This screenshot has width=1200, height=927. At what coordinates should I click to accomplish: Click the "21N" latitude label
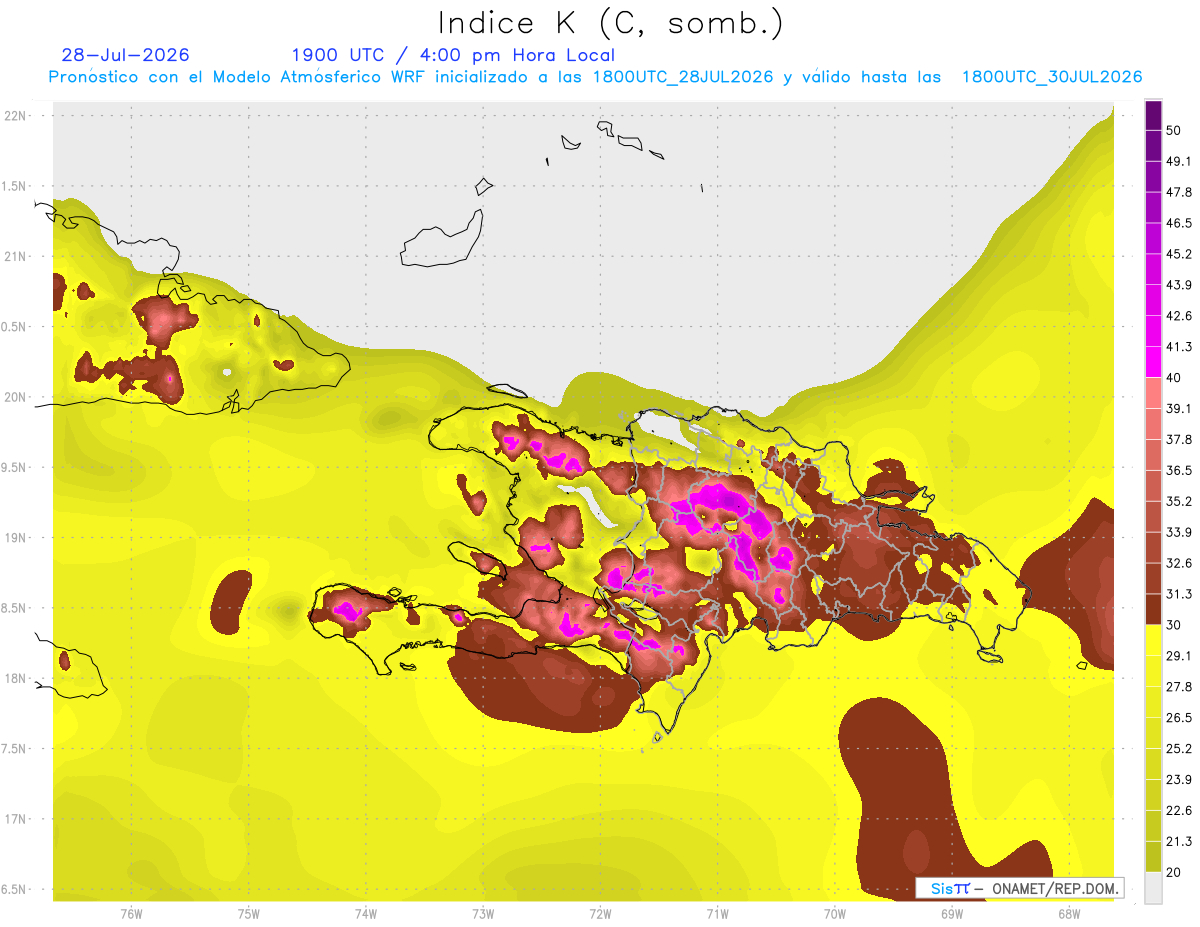[x=16, y=256]
